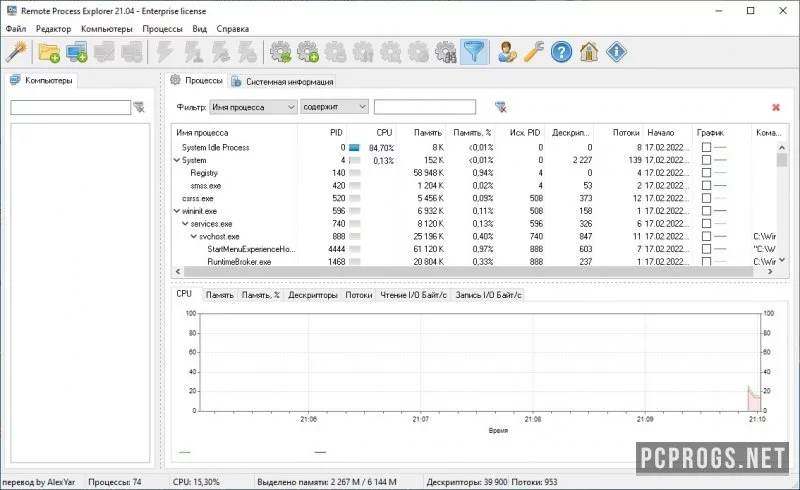This screenshot has height=490, width=800.
Task: Open the Процессы menu
Action: (x=162, y=29)
